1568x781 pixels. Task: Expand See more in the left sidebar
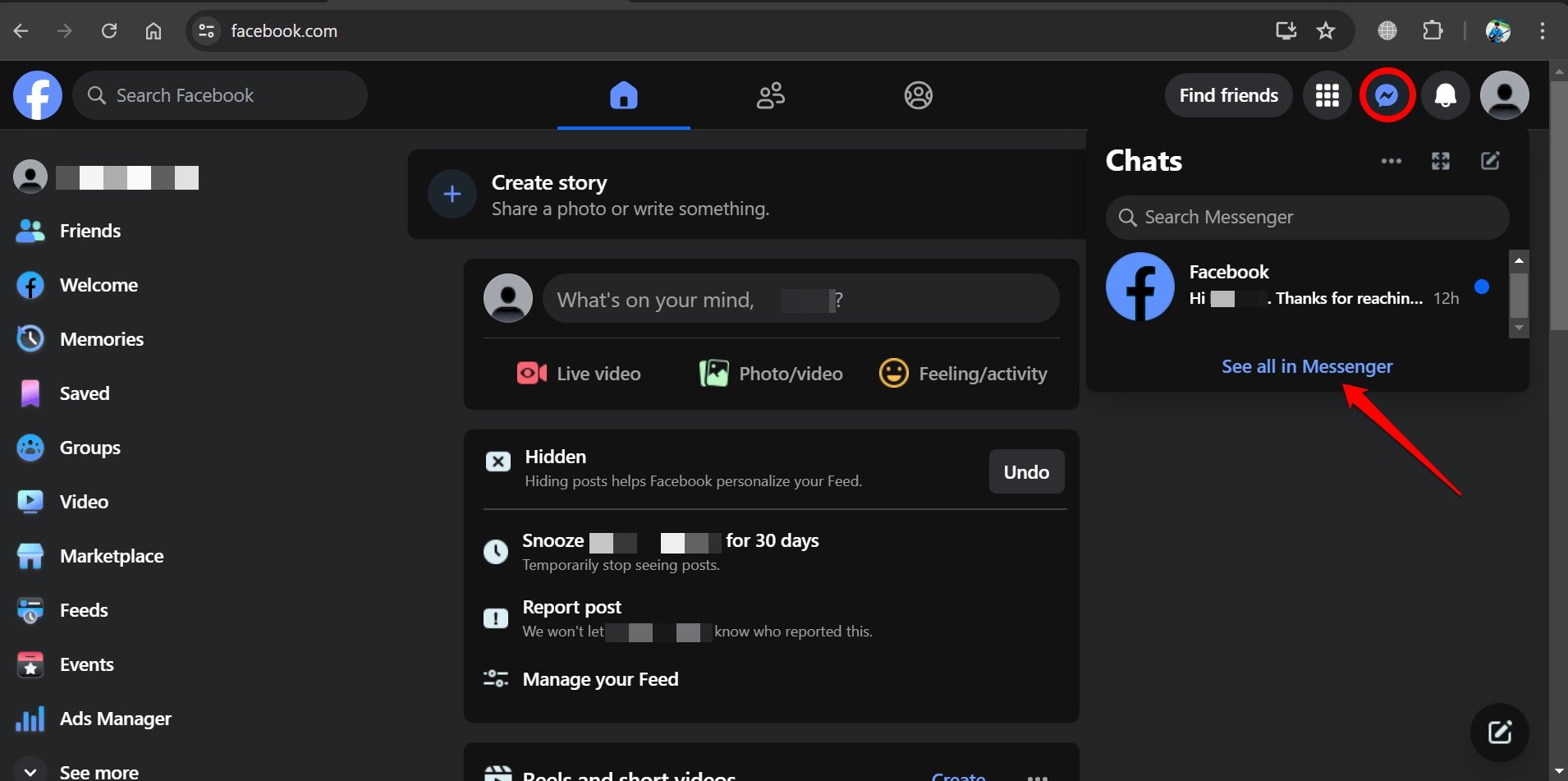(77, 772)
